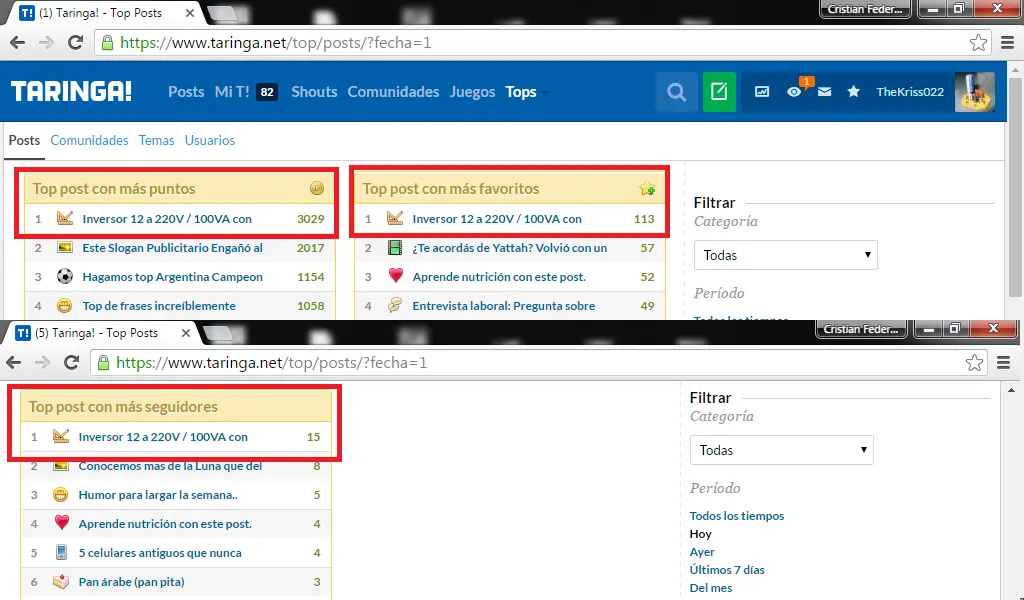Reload page in upper window
The height and width of the screenshot is (600, 1024).
click(76, 43)
